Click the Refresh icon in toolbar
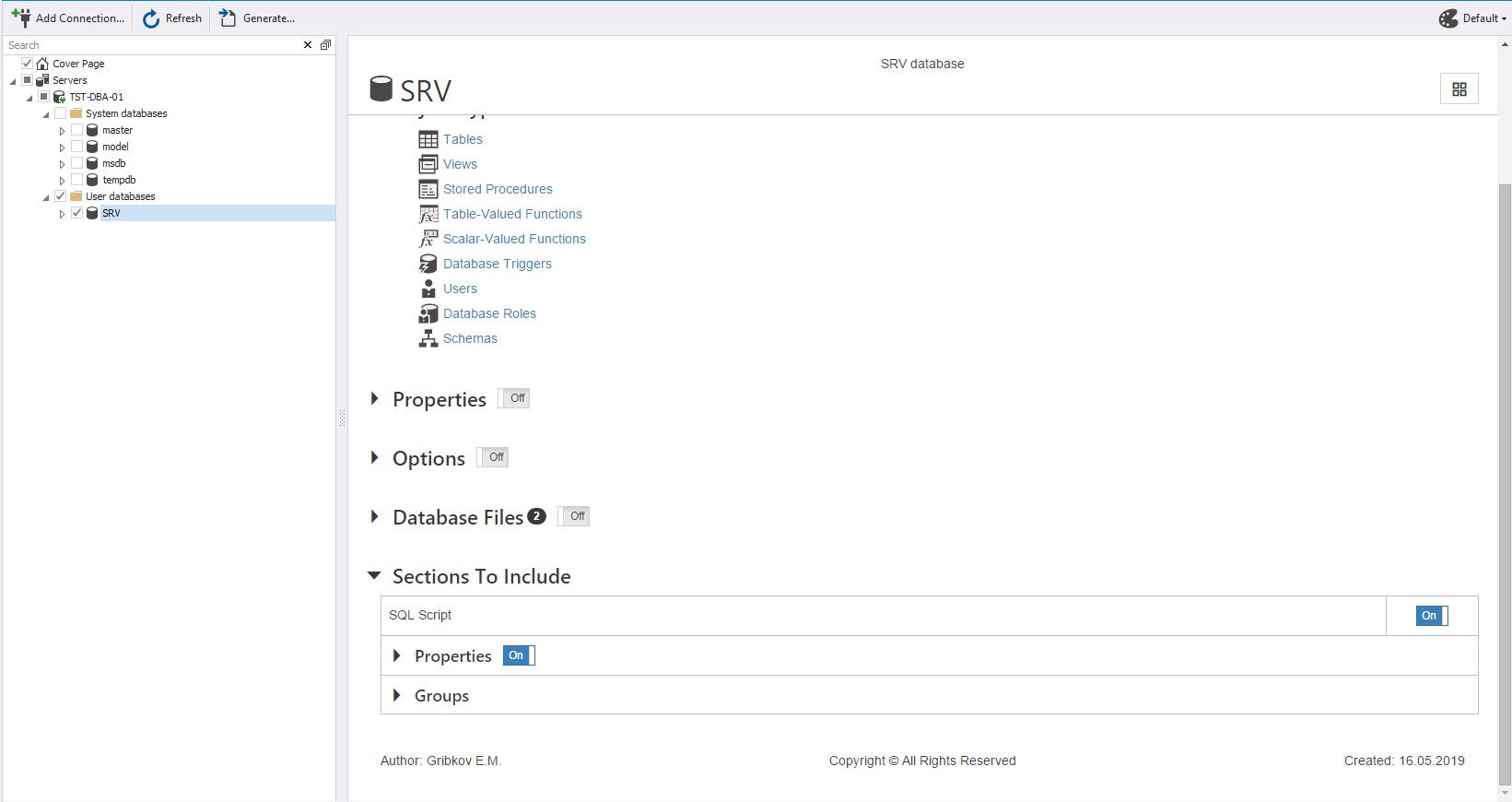Screen dimensions: 1512x802 point(151,18)
